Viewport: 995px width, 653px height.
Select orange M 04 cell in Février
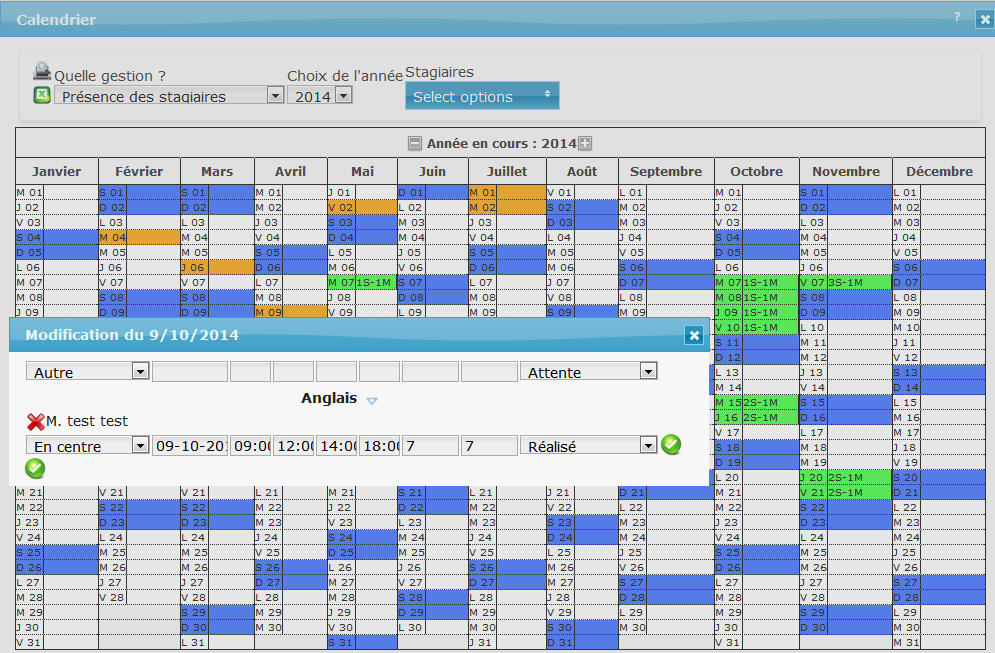point(140,237)
